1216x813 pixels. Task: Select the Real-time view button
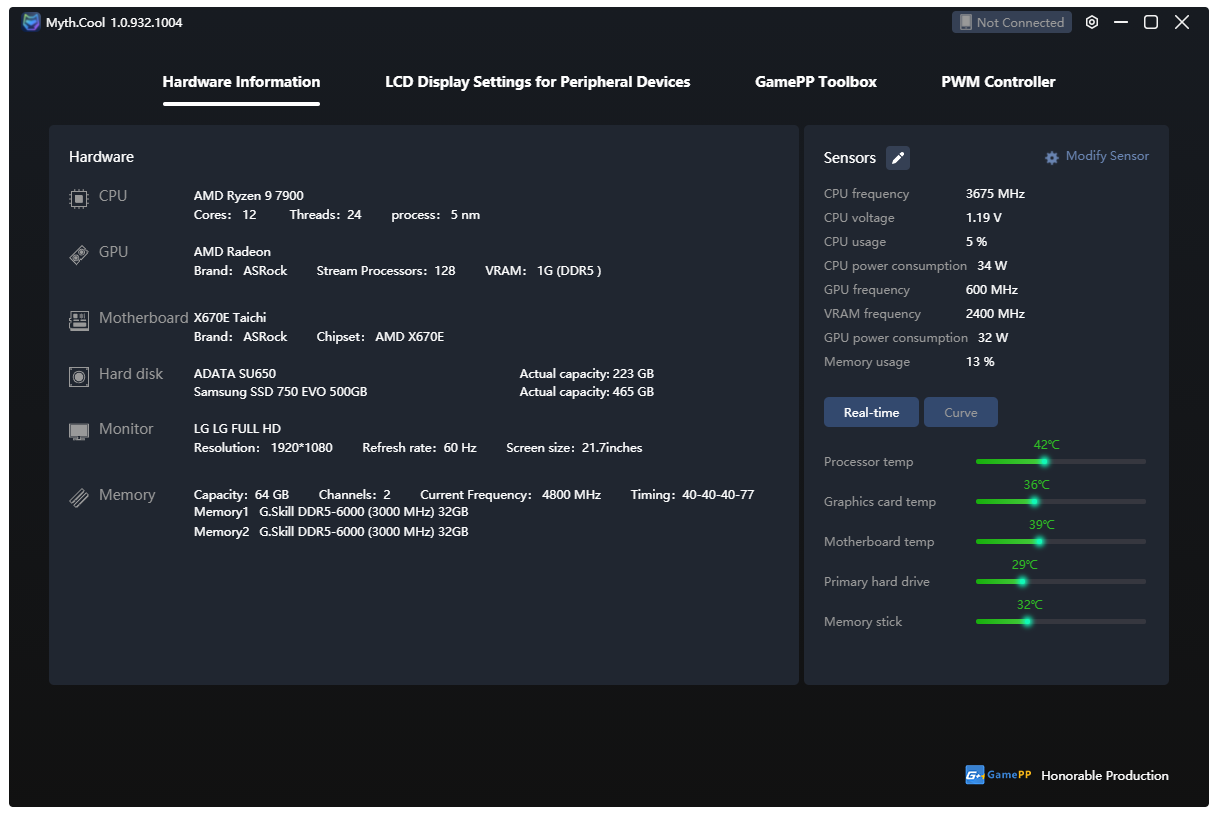click(871, 412)
